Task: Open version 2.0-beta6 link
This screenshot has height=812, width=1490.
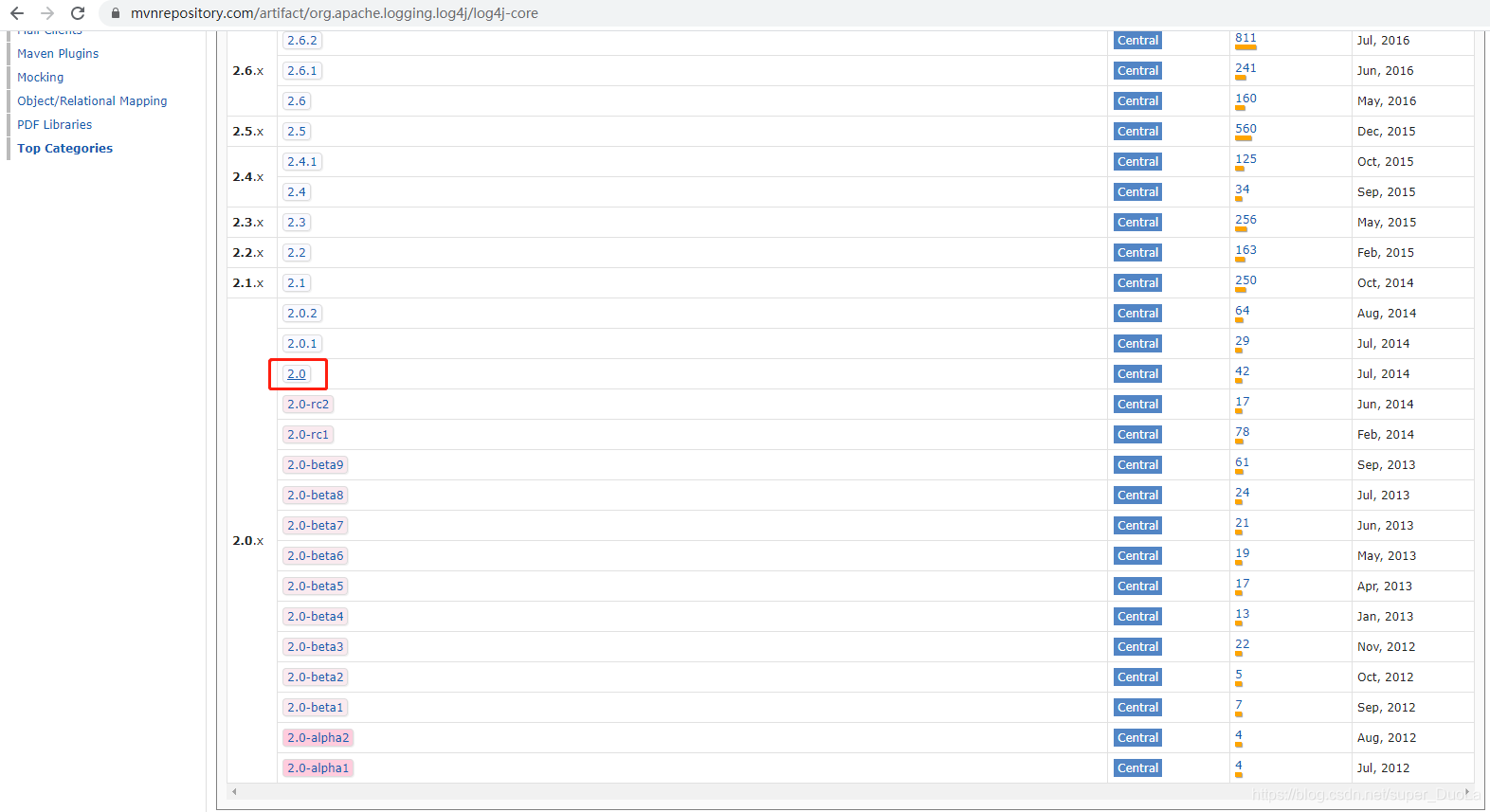Action: click(316, 556)
